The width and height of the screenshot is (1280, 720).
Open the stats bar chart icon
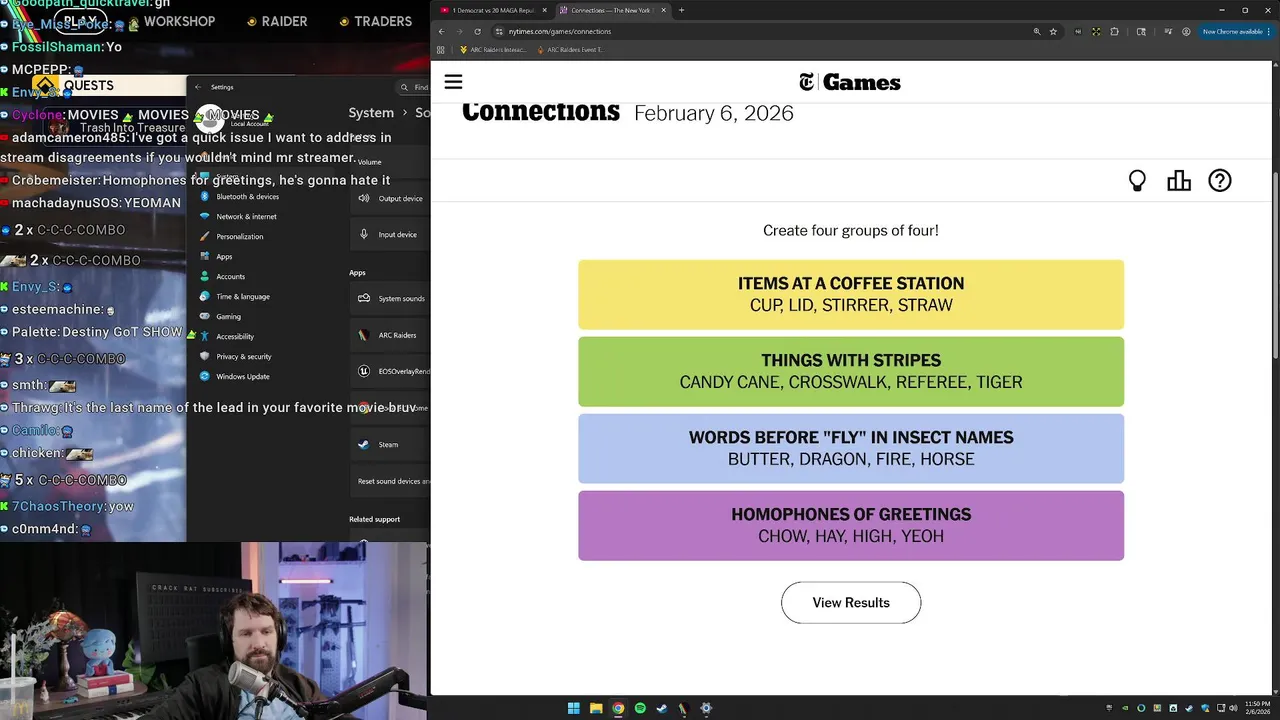click(x=1179, y=181)
